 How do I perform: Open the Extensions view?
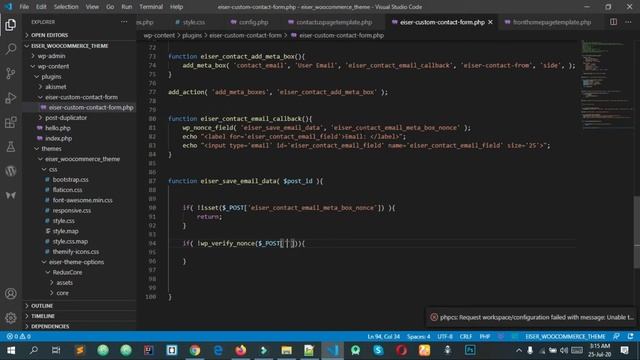click(x=11, y=122)
